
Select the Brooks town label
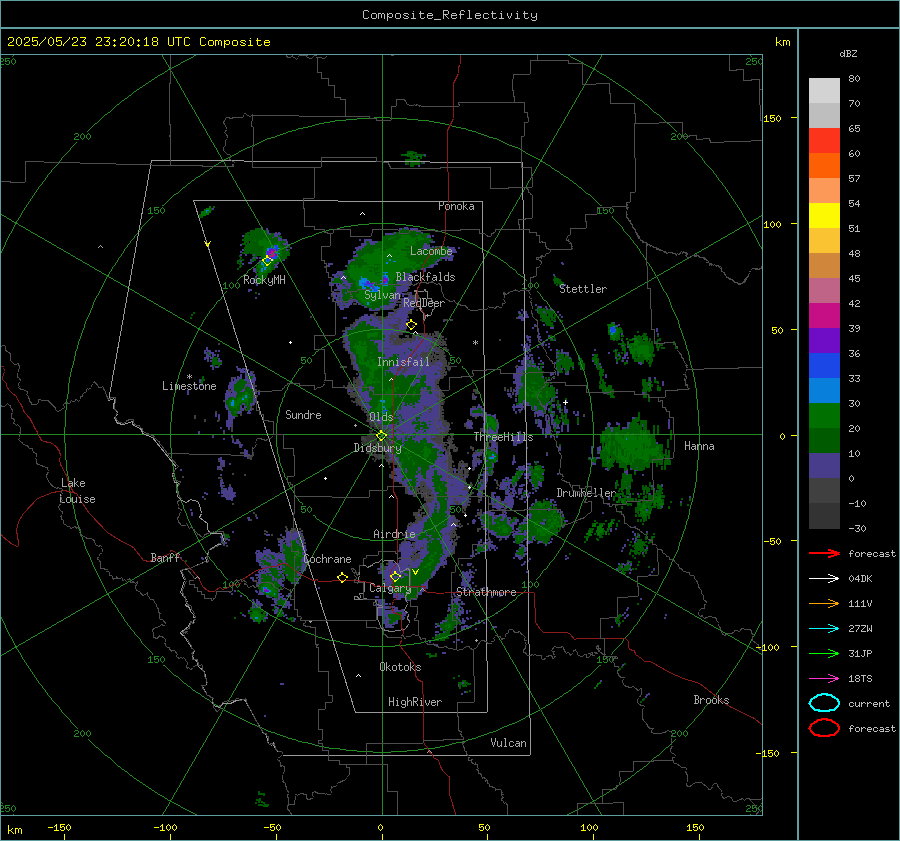(711, 700)
